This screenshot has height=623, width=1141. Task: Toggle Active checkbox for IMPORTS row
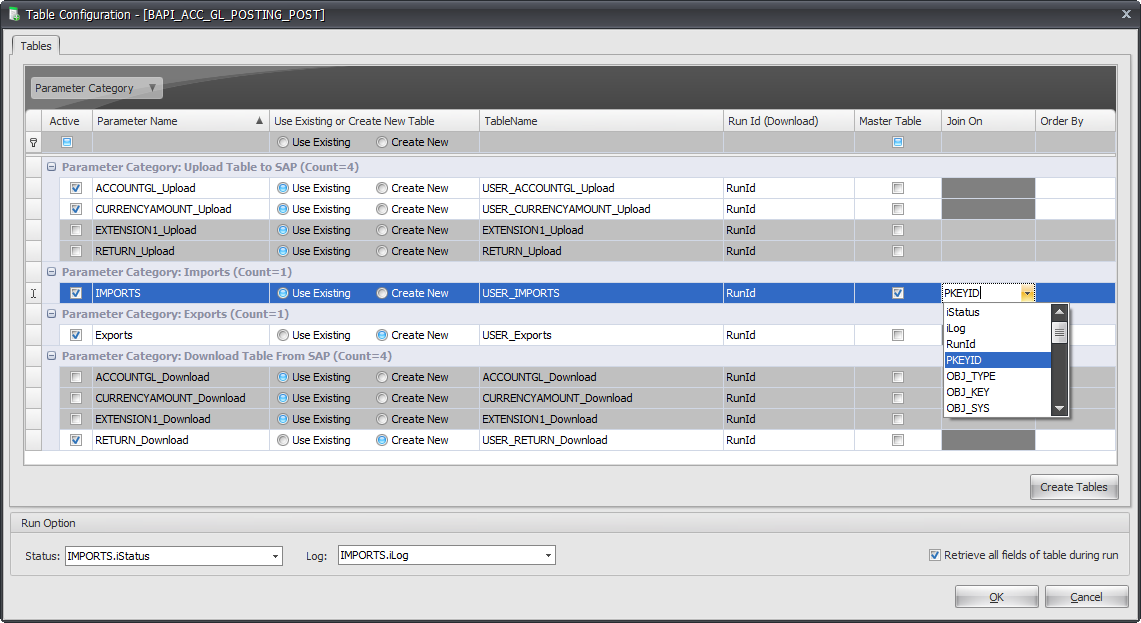pyautogui.click(x=76, y=293)
